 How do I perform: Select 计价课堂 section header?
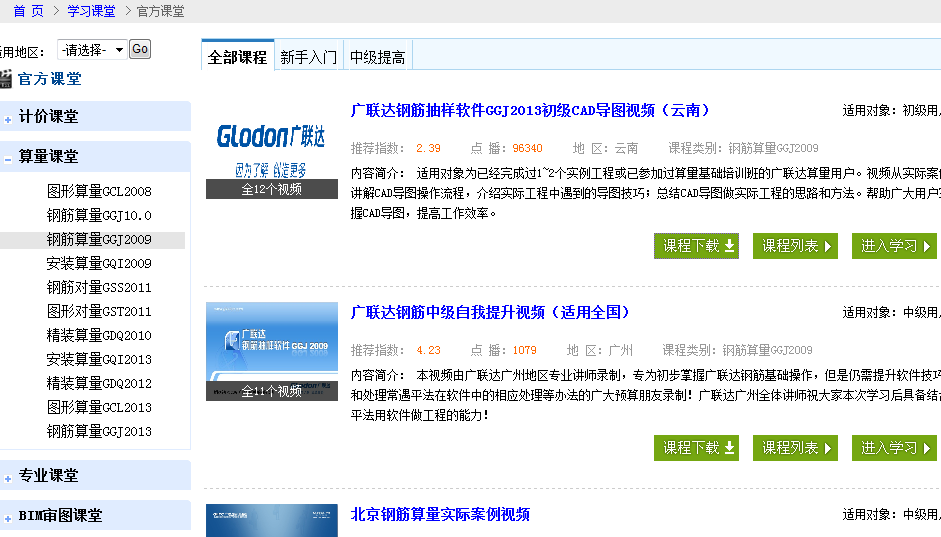95,116
